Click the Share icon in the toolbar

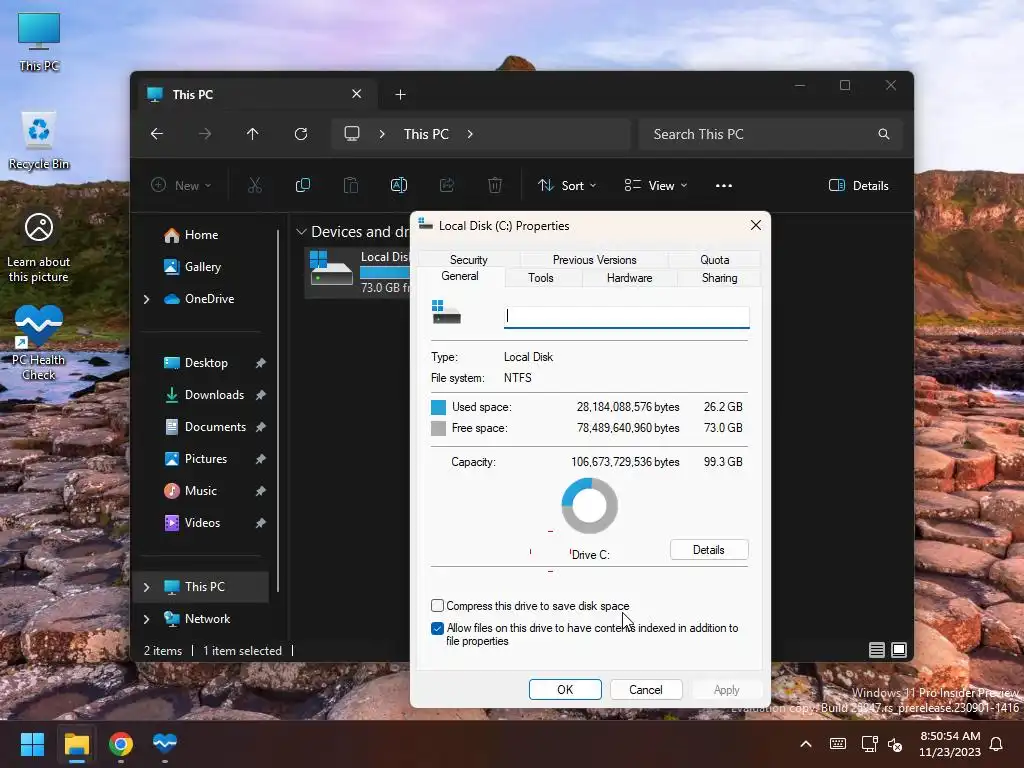click(447, 185)
